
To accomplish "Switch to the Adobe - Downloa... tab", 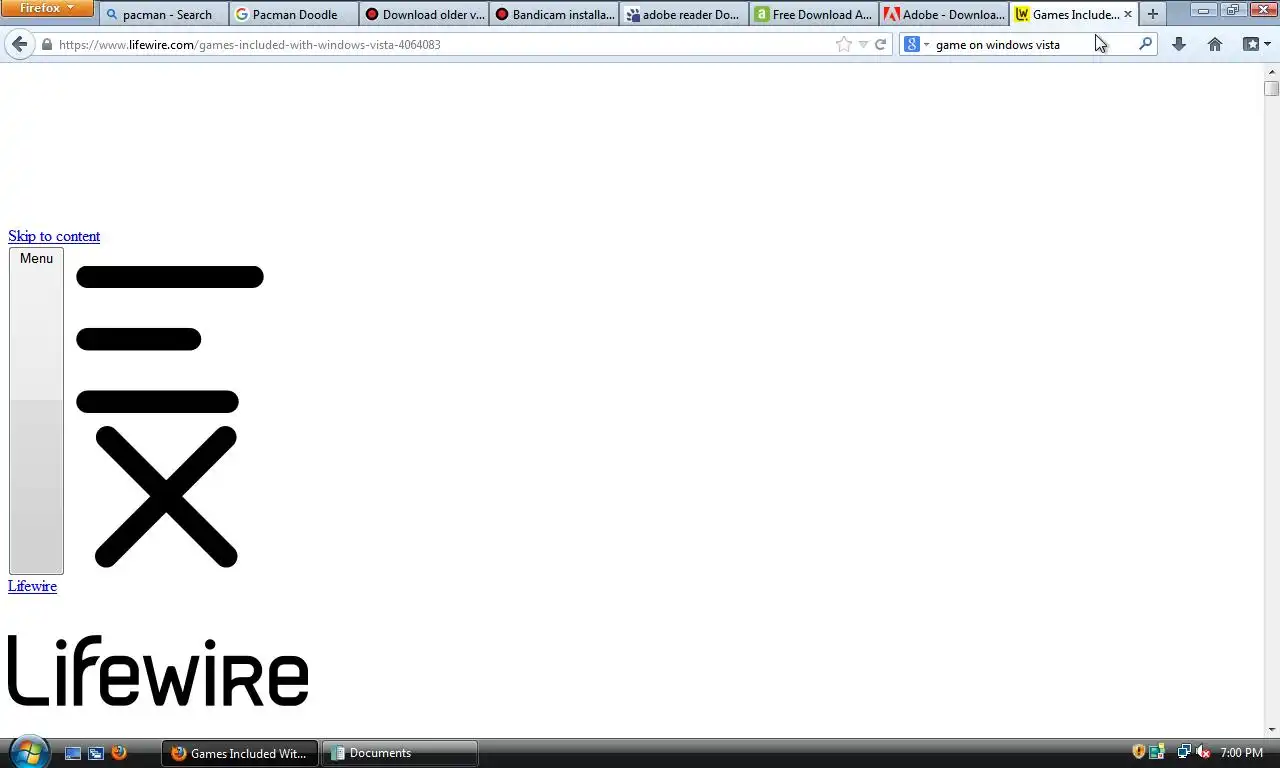I will coord(944,14).
